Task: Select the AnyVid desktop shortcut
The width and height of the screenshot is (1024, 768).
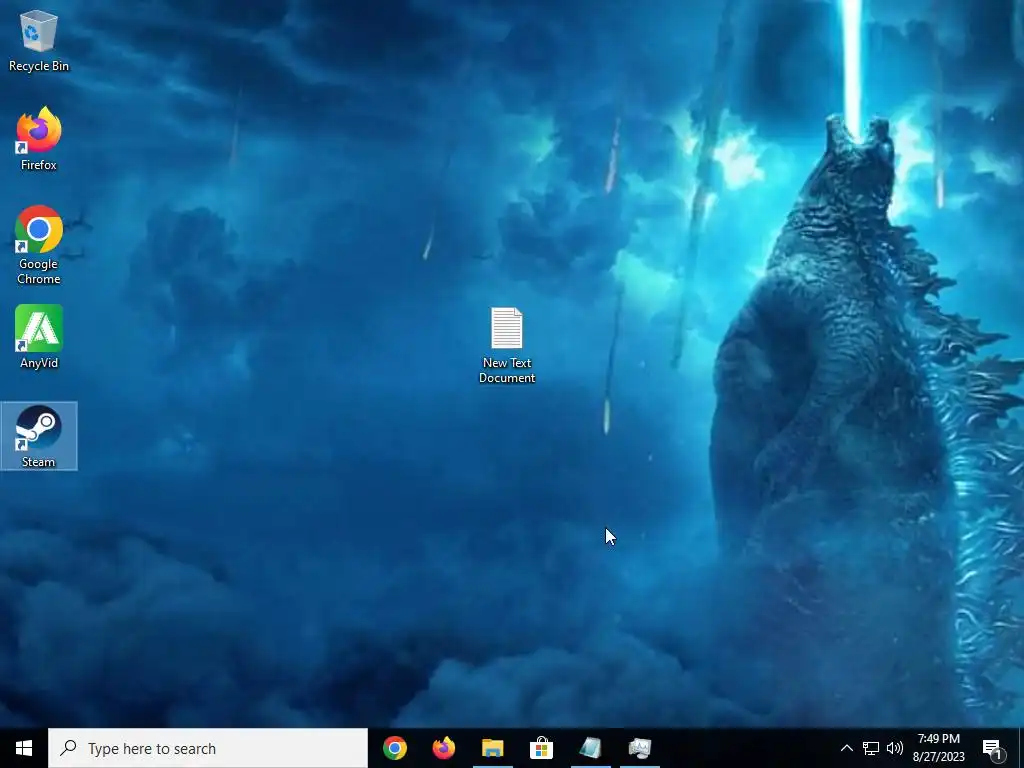Action: [x=39, y=337]
